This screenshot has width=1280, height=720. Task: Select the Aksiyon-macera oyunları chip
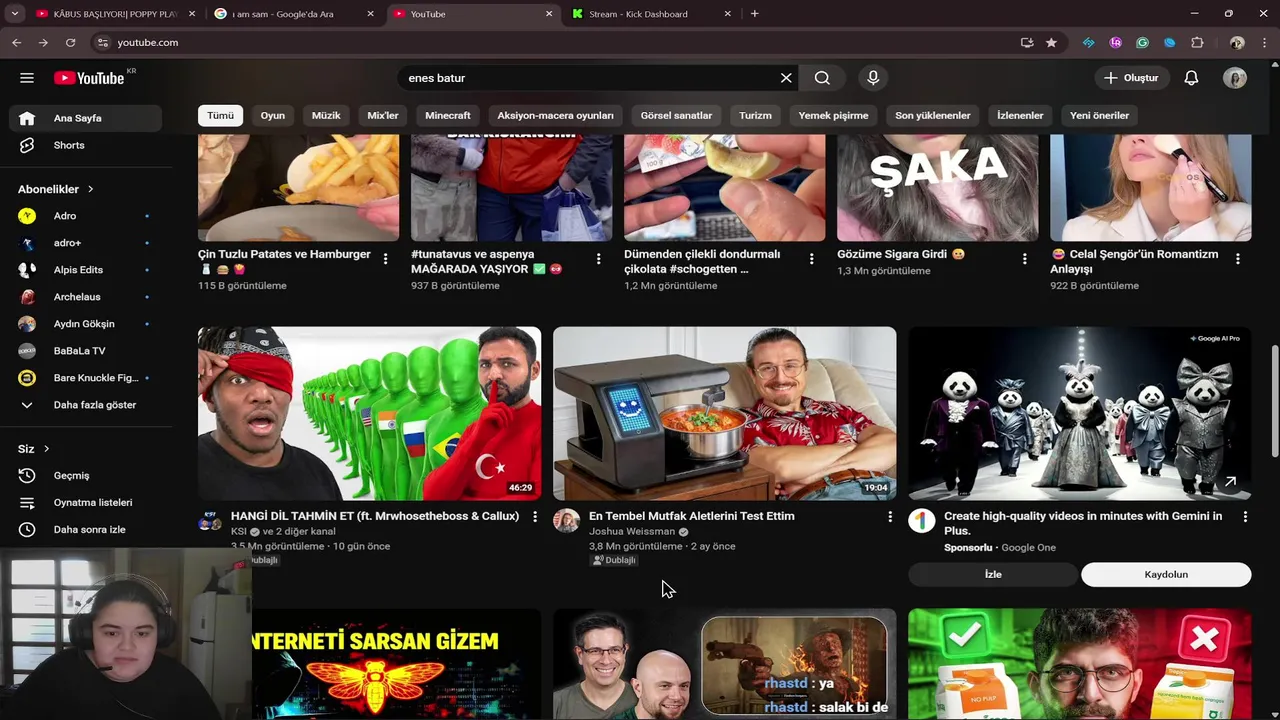coord(556,115)
